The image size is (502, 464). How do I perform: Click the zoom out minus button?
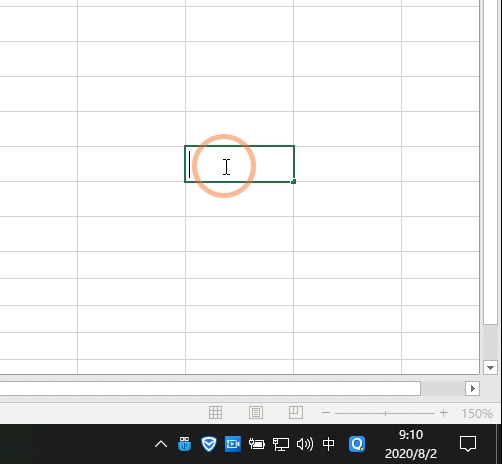[326, 413]
